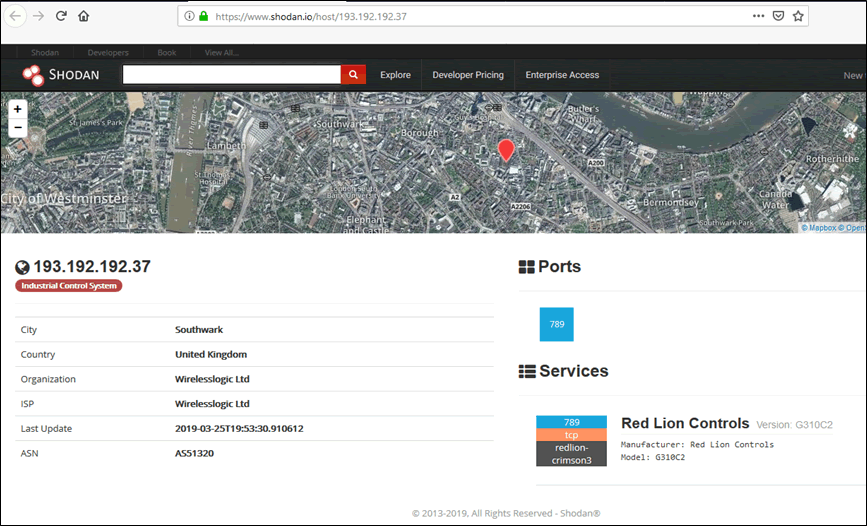
Task: Select the AS51320 ASN value
Action: click(x=194, y=454)
